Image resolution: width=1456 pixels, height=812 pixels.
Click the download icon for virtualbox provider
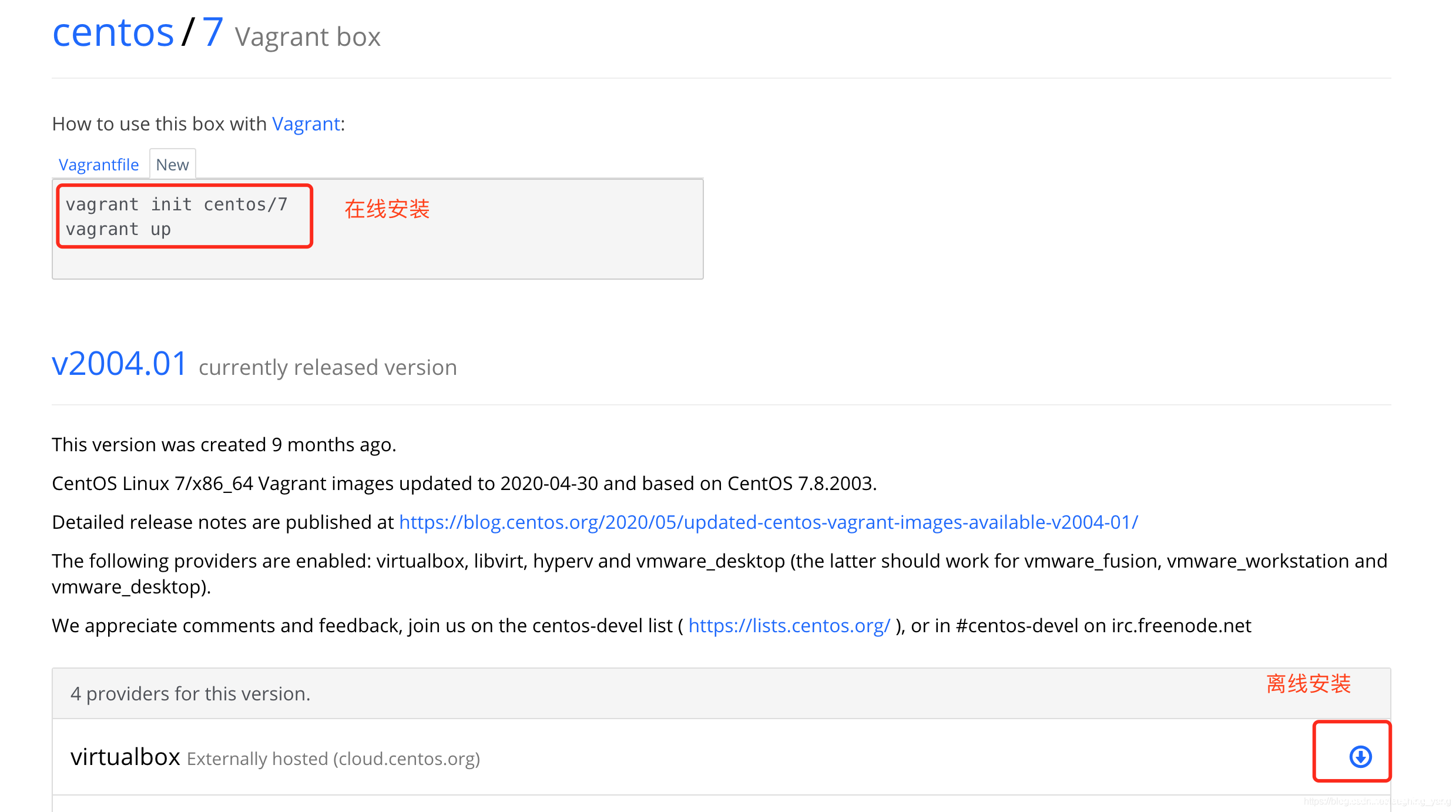(x=1360, y=757)
